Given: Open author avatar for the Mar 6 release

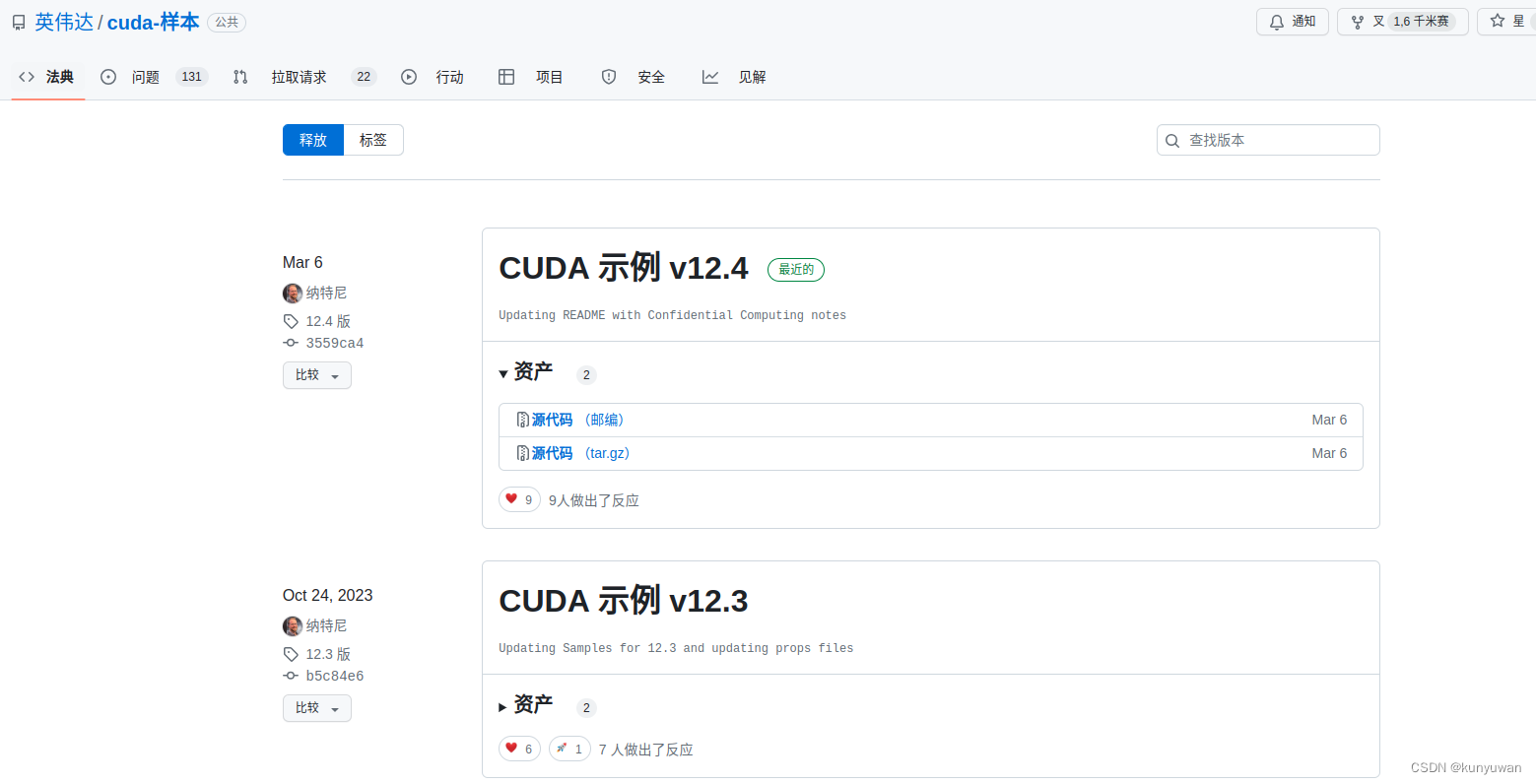Looking at the screenshot, I should tap(293, 293).
